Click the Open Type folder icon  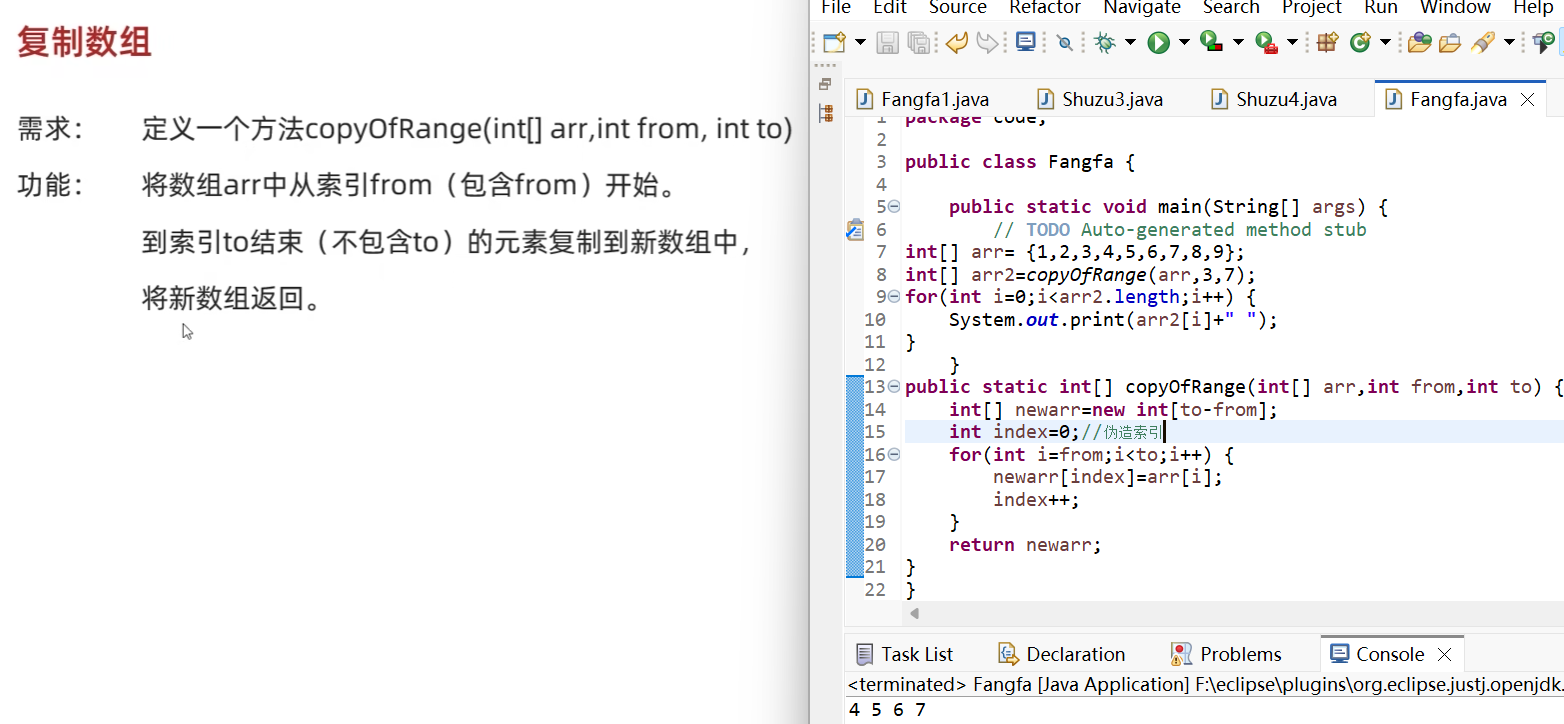(x=1419, y=42)
